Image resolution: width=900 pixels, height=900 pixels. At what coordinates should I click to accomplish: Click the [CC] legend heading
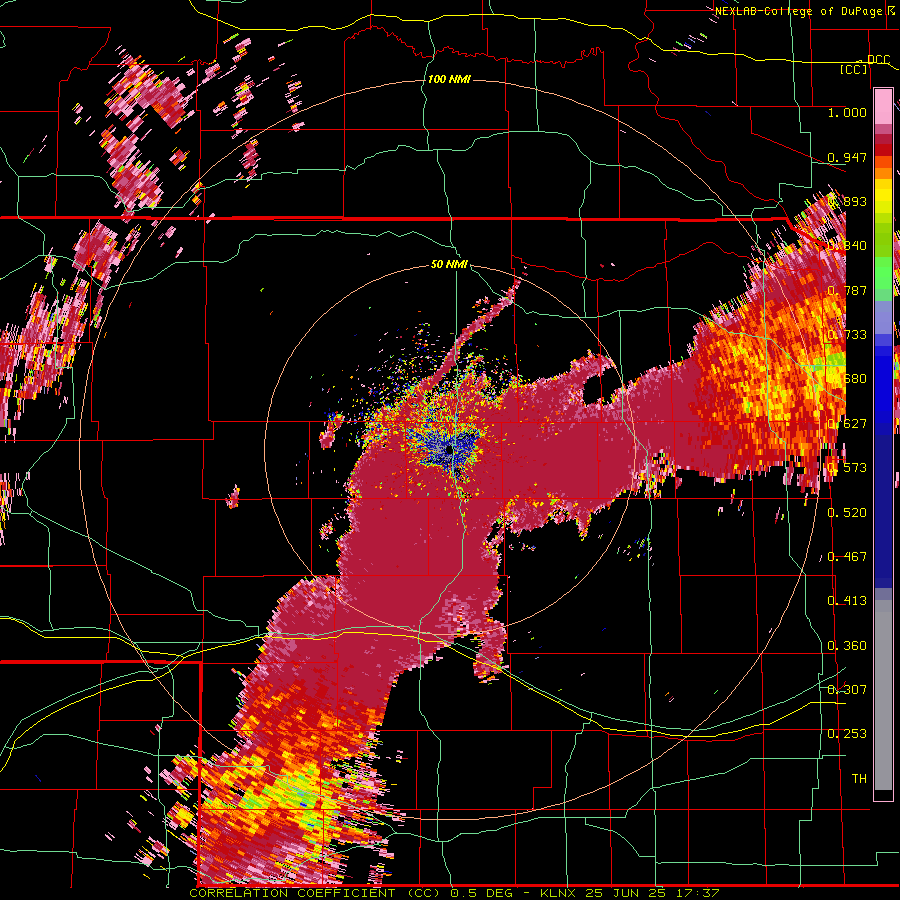854,70
